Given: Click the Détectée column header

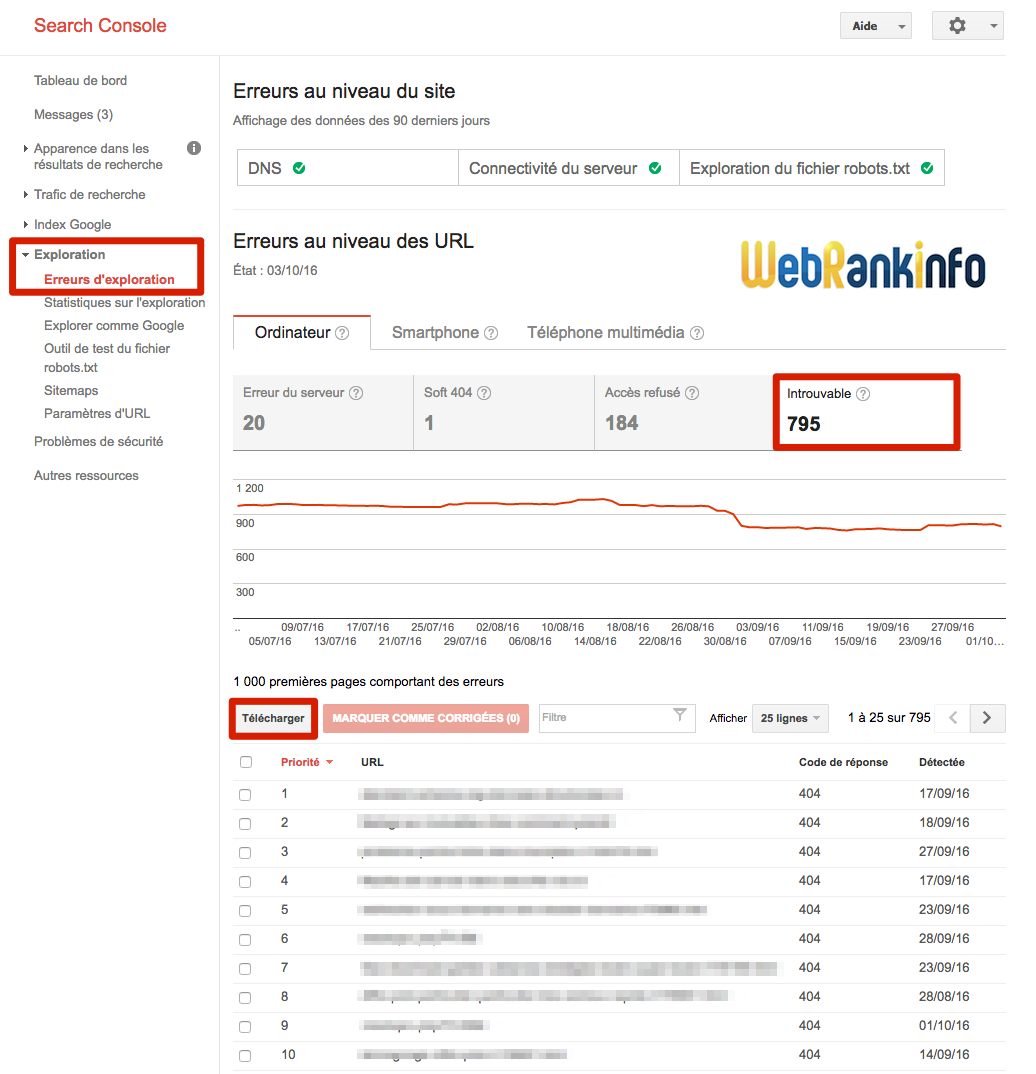Looking at the screenshot, I should [942, 762].
